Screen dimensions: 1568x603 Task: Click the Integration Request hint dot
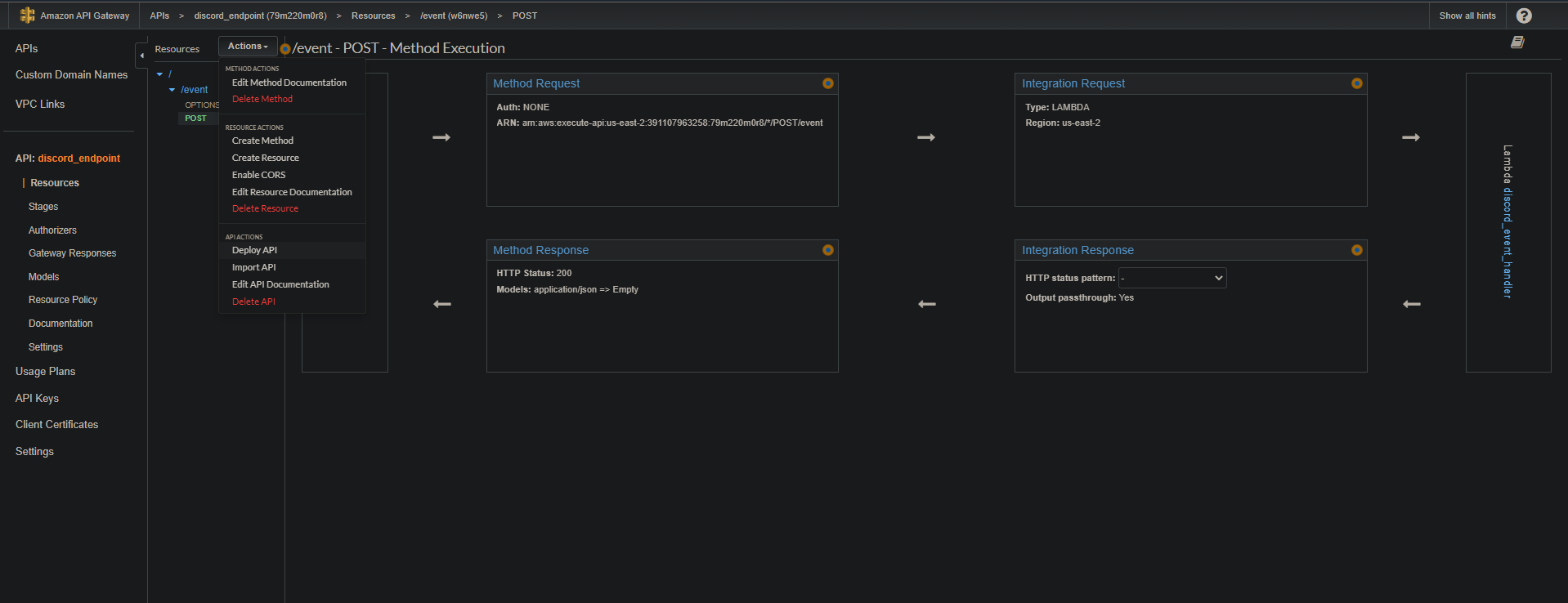(x=1357, y=83)
